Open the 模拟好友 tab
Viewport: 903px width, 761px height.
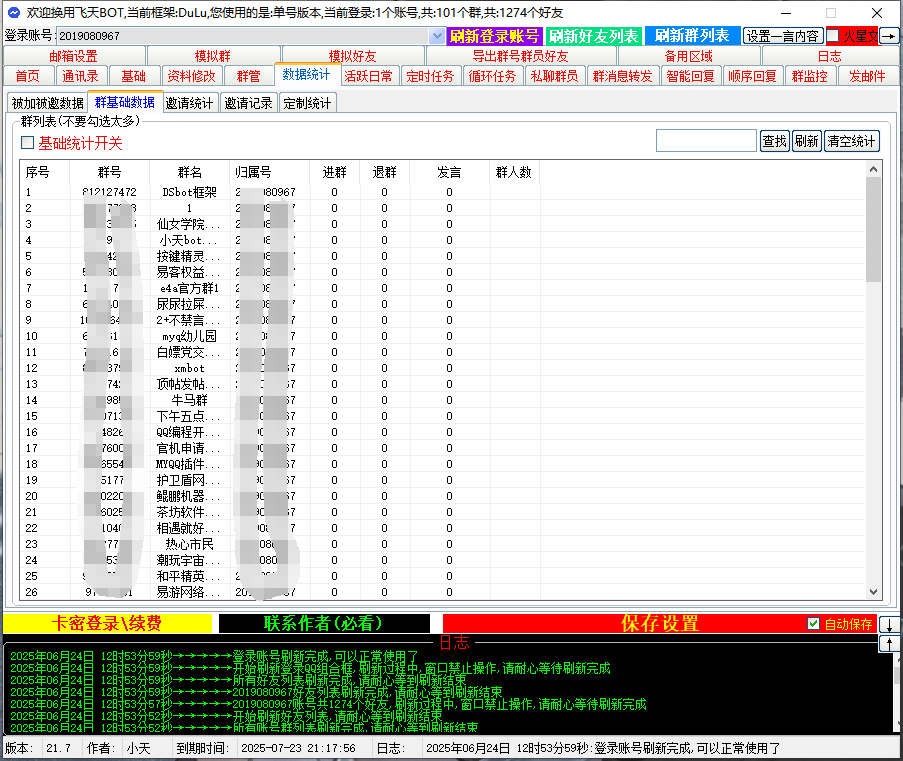pyautogui.click(x=352, y=56)
